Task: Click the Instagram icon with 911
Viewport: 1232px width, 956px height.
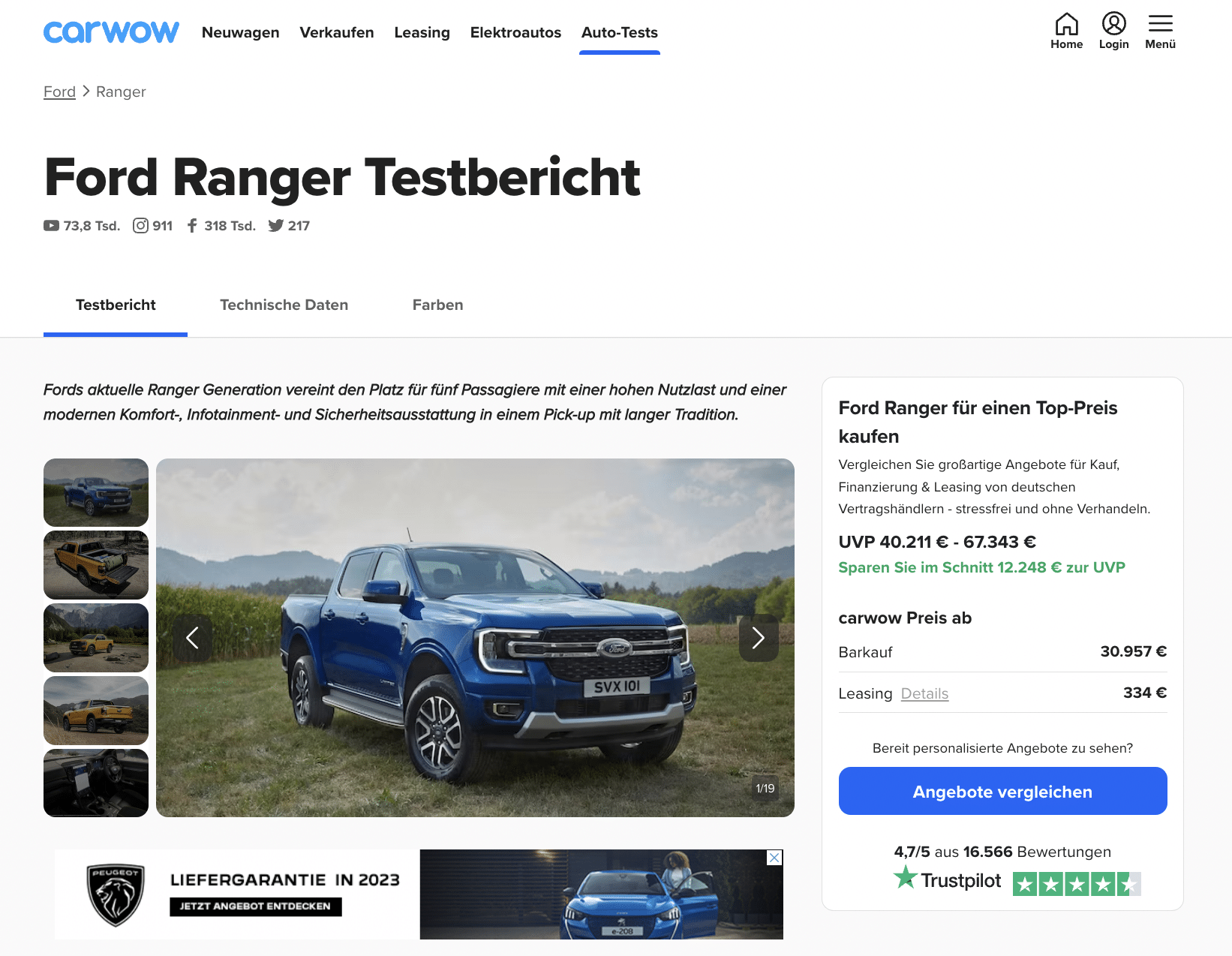Action: click(140, 226)
